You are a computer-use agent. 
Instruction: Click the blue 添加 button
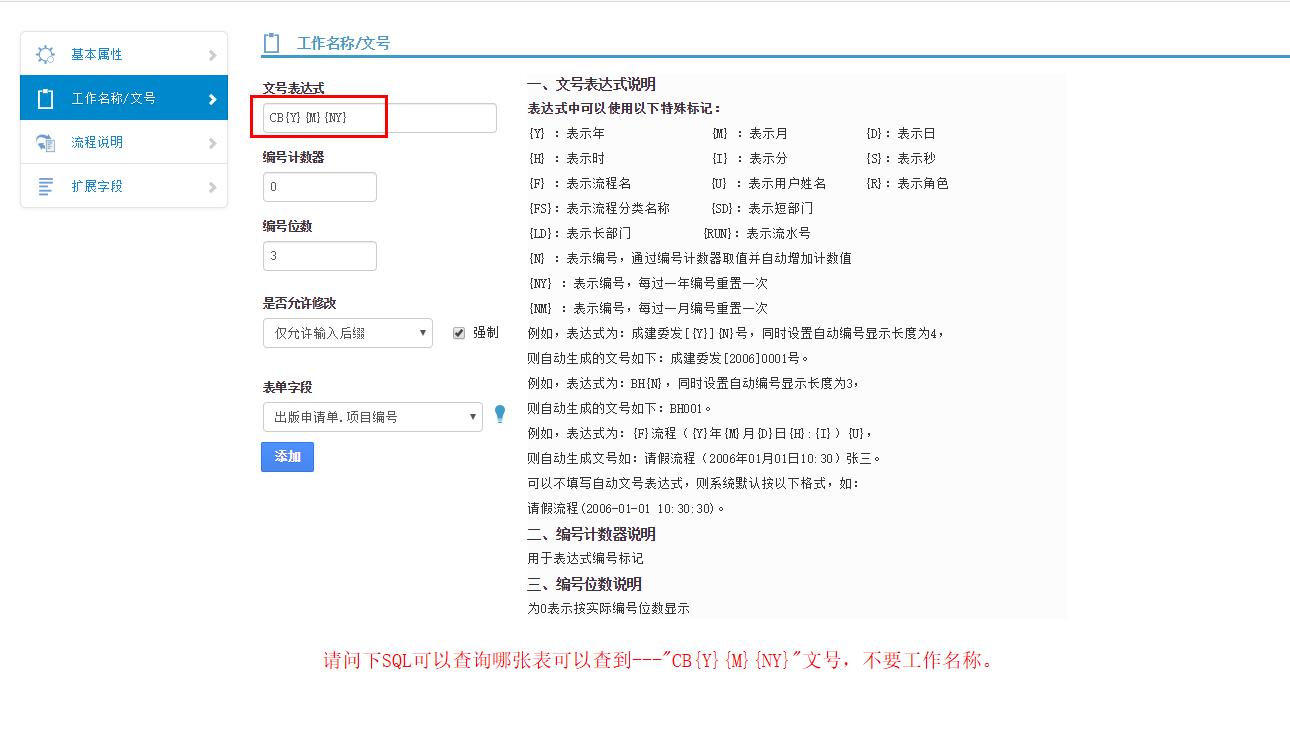pyautogui.click(x=288, y=456)
